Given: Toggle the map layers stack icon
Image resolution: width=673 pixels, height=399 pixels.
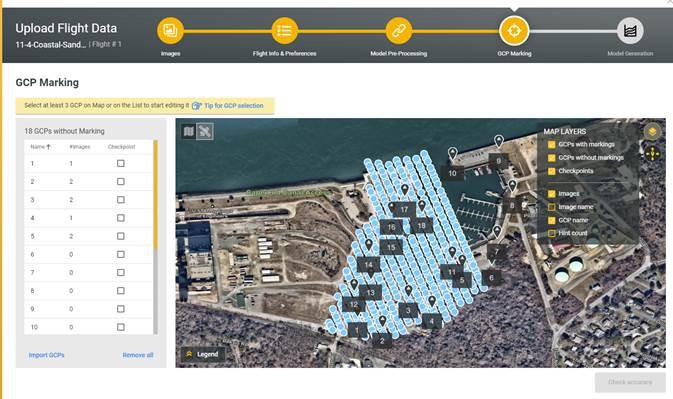Looking at the screenshot, I should pos(652,131).
